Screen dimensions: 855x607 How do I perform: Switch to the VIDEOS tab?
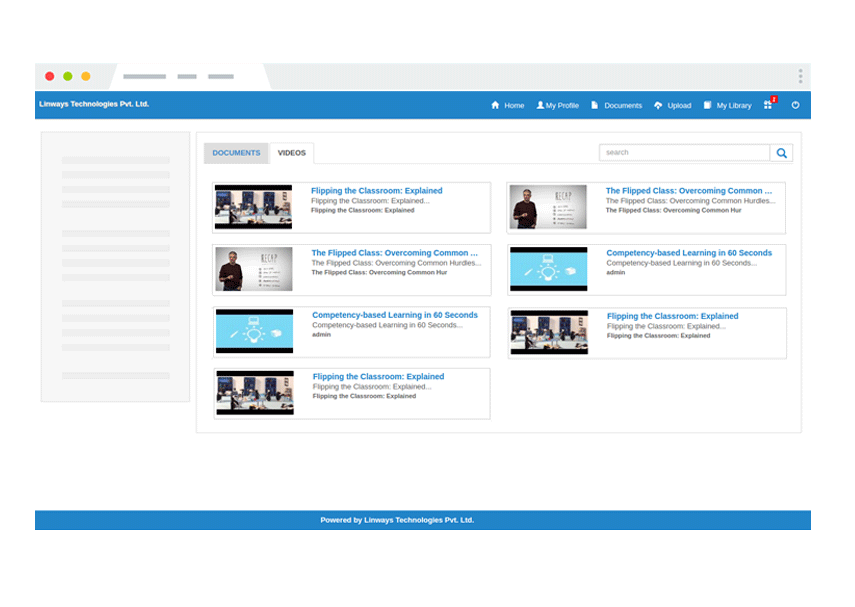click(292, 152)
